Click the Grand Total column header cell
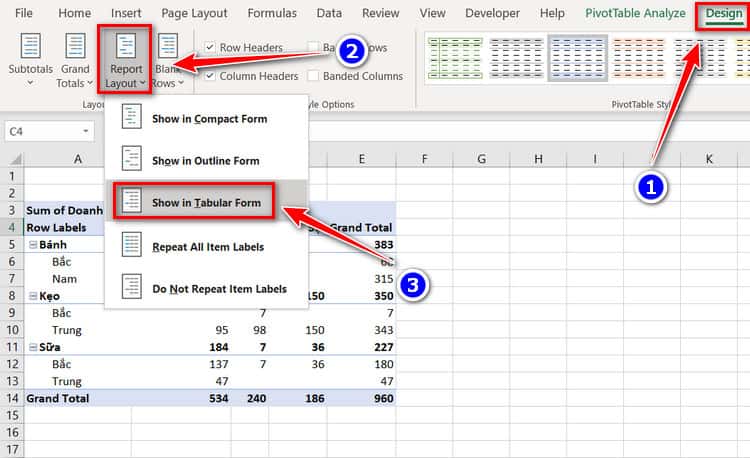 (x=361, y=228)
